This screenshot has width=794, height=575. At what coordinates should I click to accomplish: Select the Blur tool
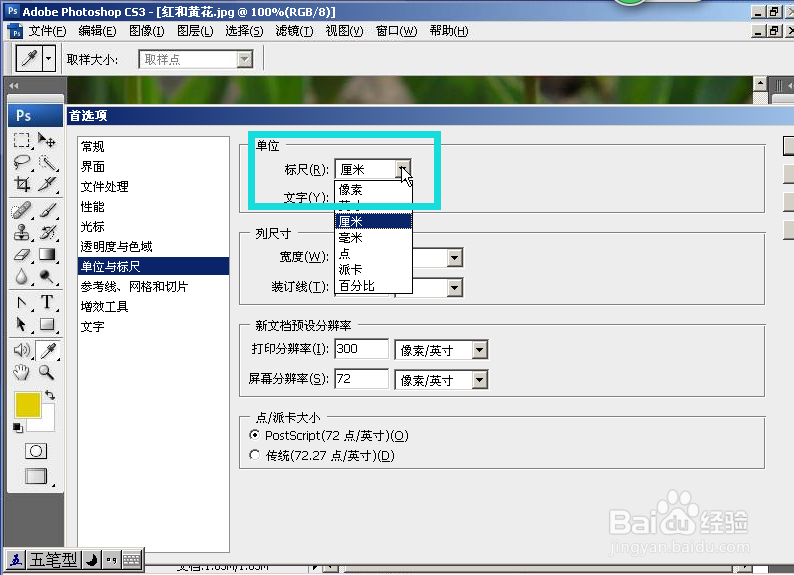(21, 276)
